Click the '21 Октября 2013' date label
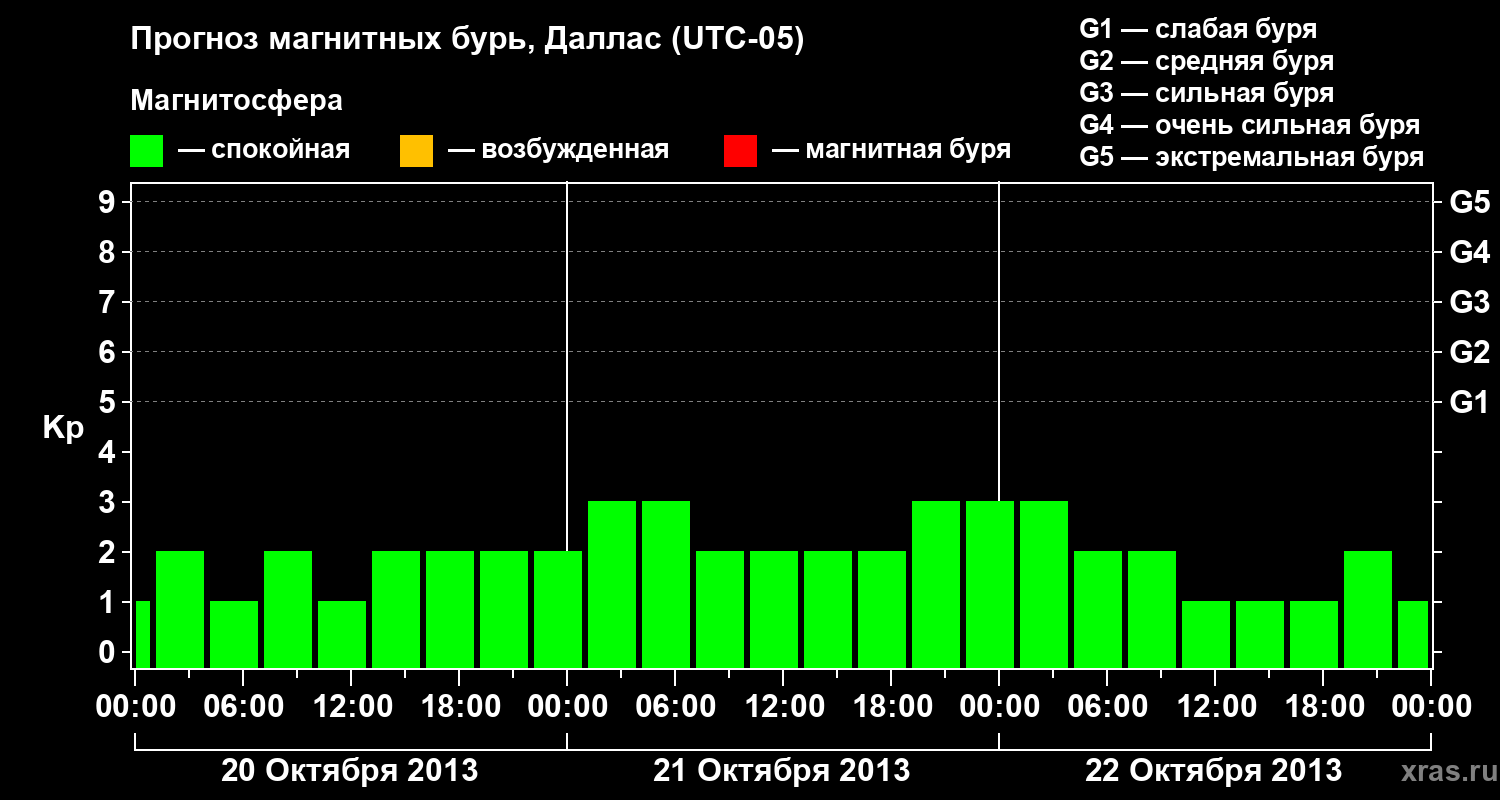 (x=781, y=771)
